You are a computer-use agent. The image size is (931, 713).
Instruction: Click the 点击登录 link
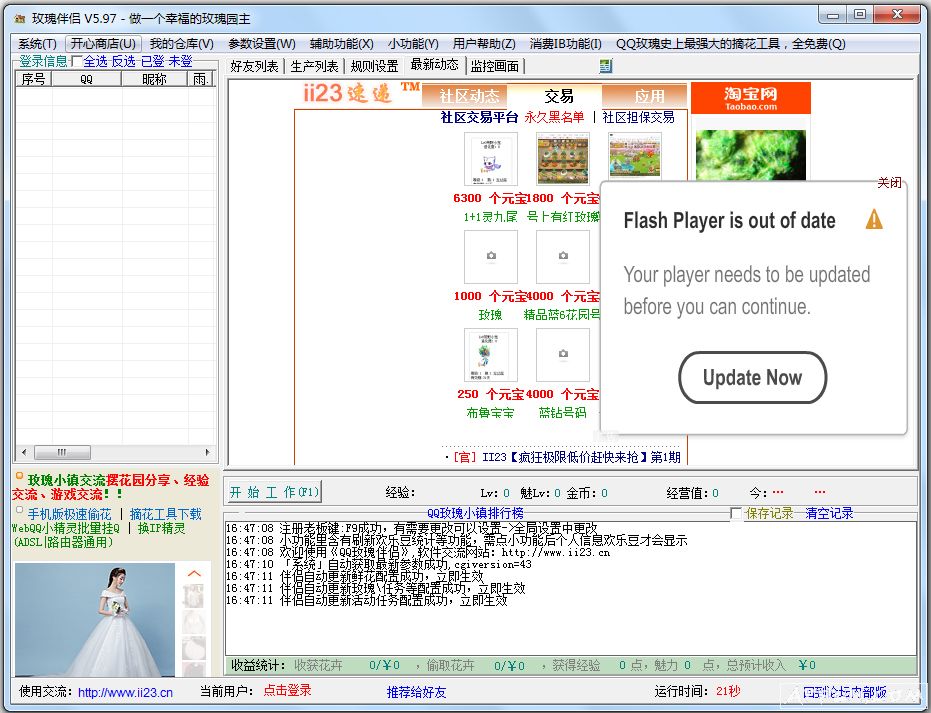click(287, 690)
